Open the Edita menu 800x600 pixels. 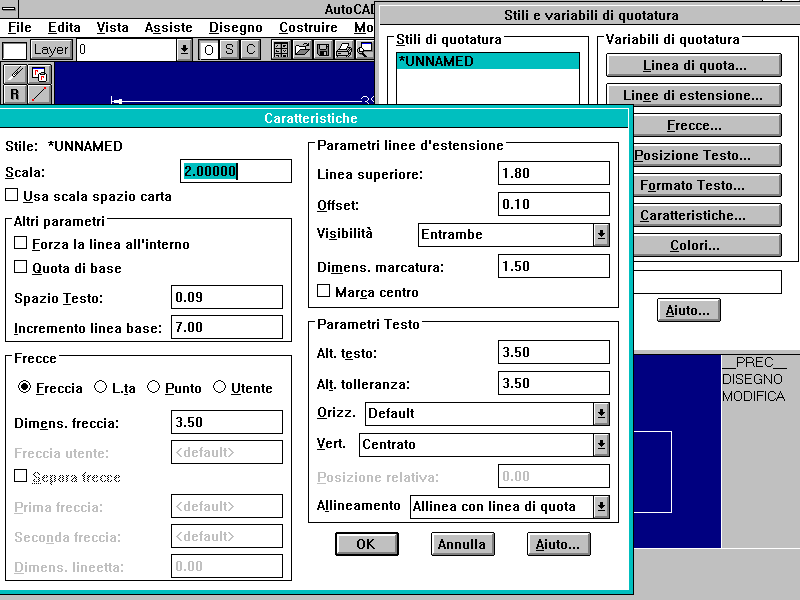(x=64, y=27)
